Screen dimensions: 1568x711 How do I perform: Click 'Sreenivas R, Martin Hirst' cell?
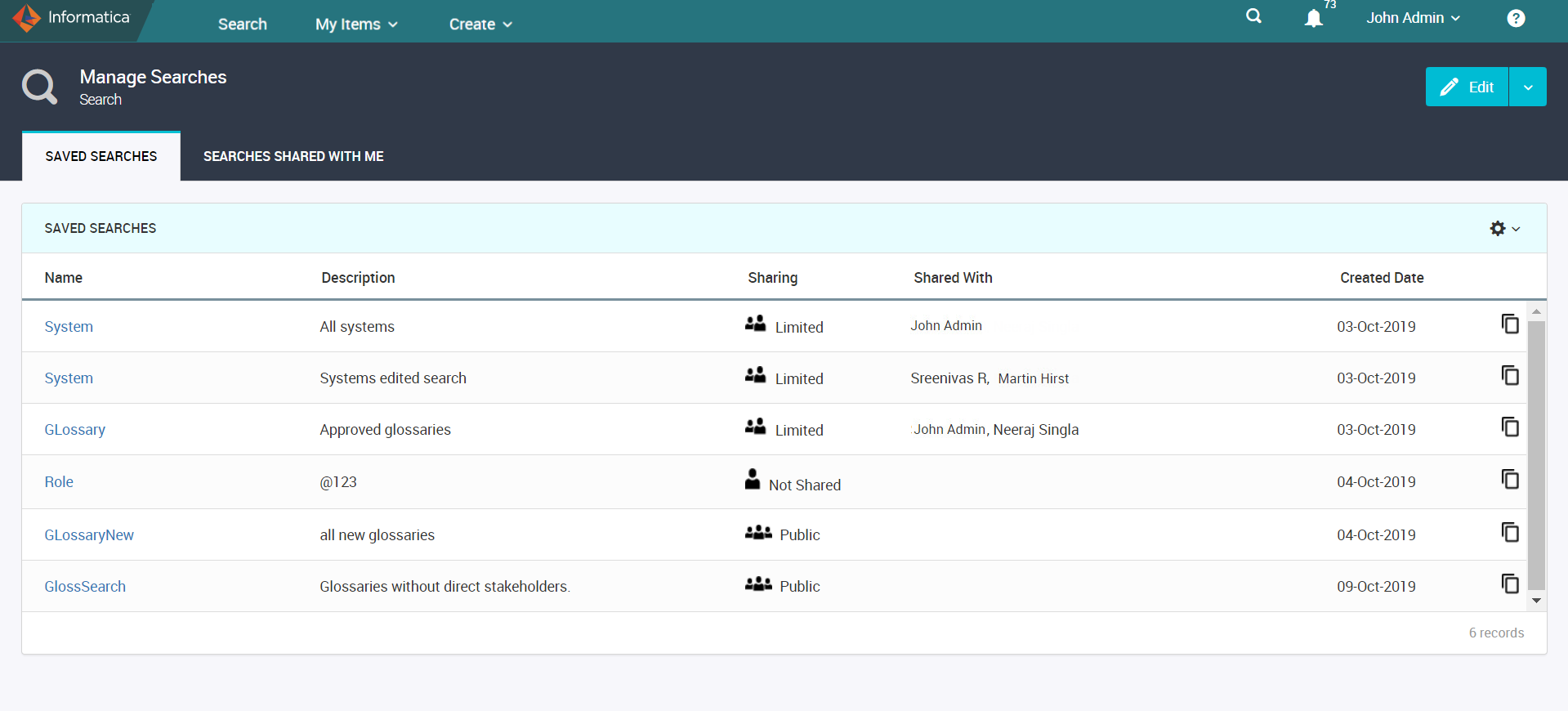[x=989, y=378]
